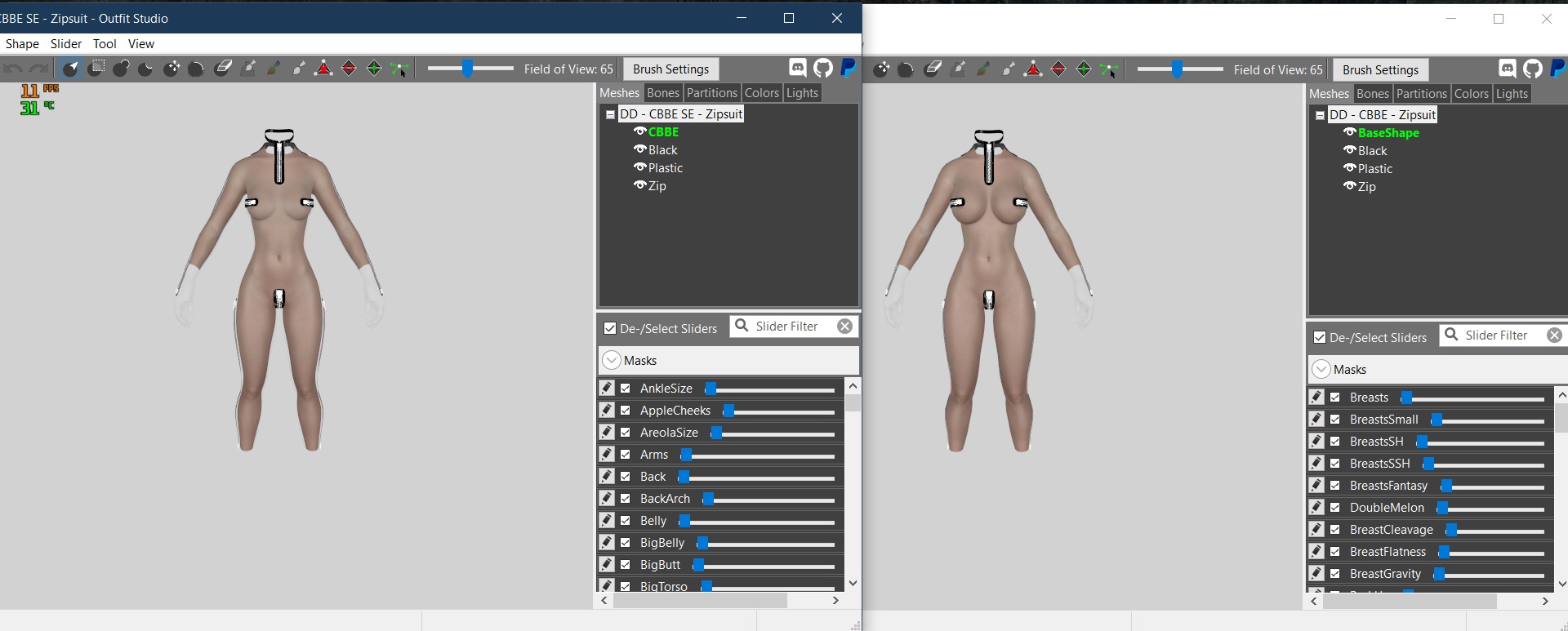
Task: Switch to Lights tab in BaseShape window
Action: (x=1512, y=94)
